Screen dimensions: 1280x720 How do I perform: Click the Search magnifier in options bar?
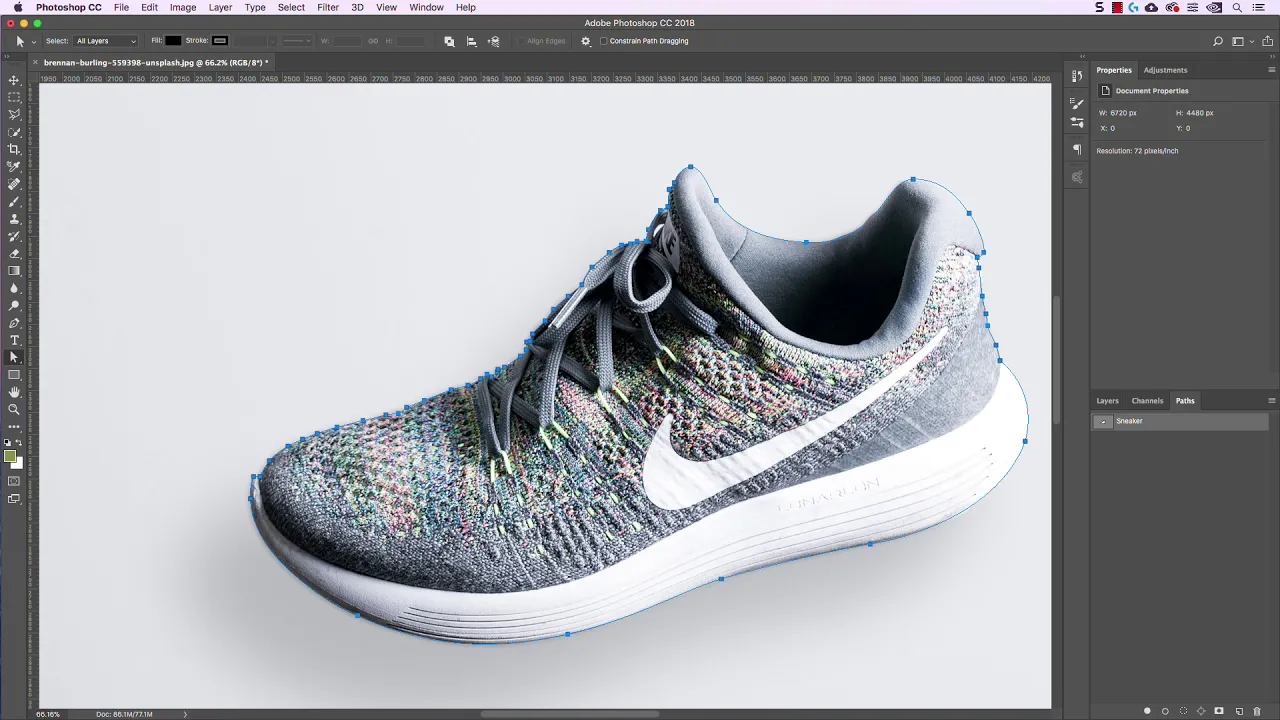[x=1217, y=41]
